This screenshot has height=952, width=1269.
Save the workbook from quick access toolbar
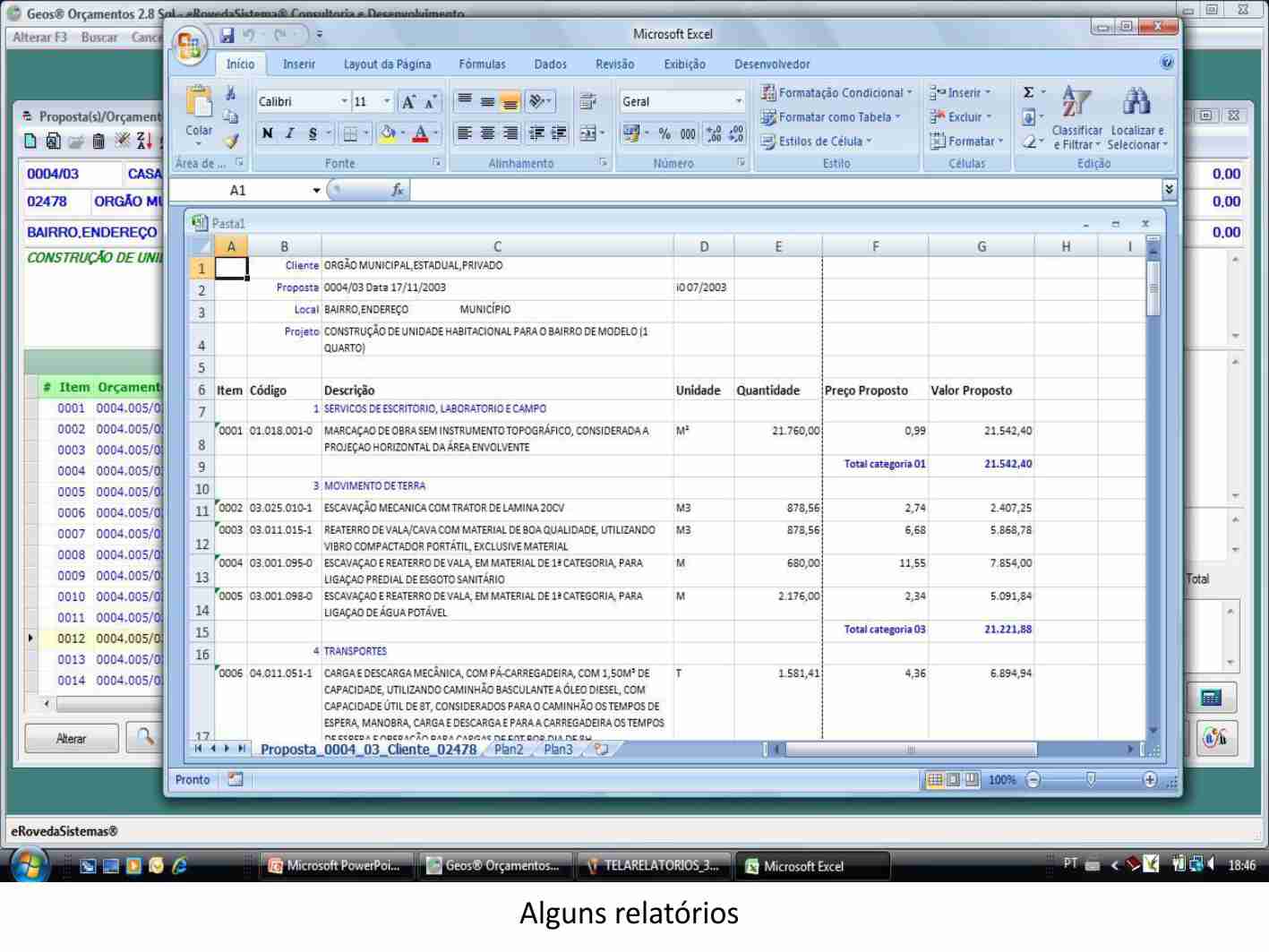[x=227, y=35]
